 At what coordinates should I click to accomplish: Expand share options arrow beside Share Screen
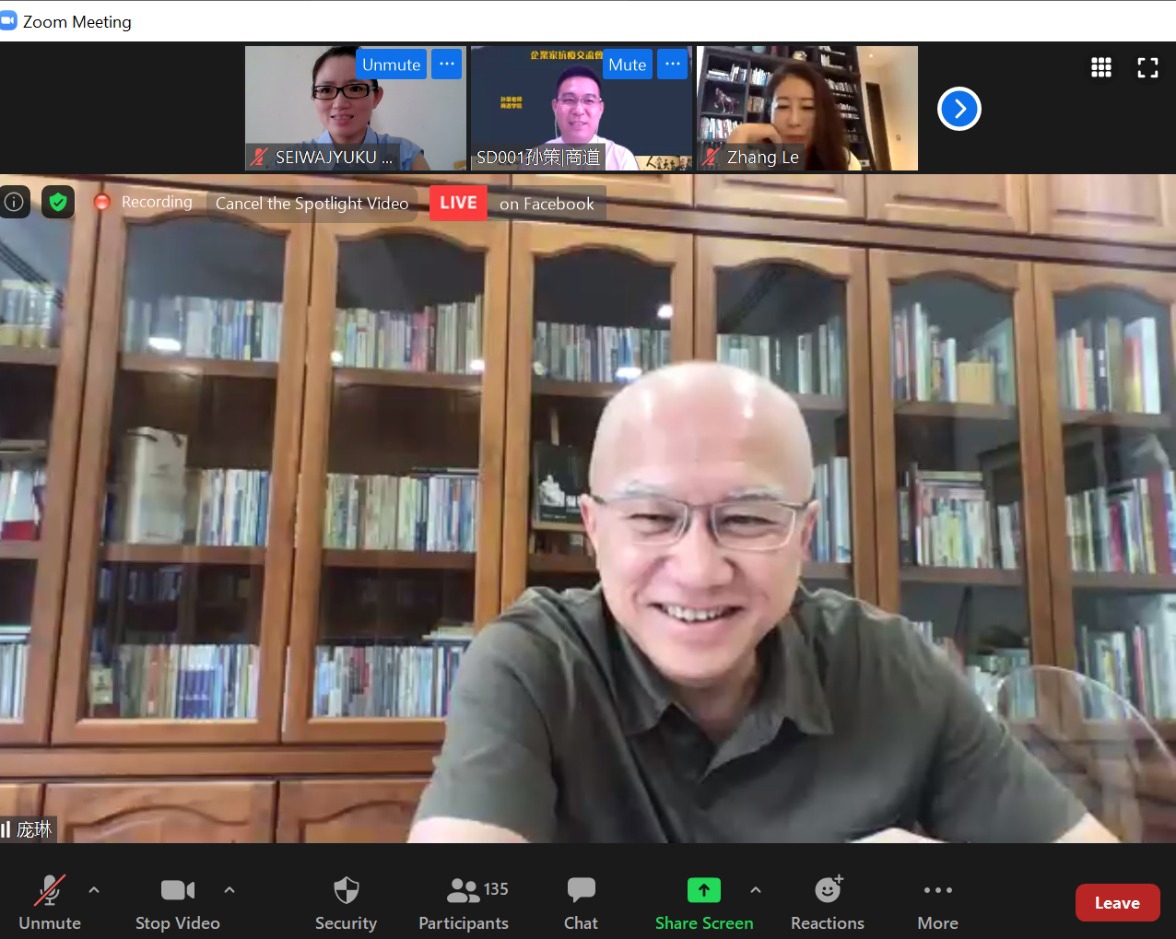click(755, 889)
